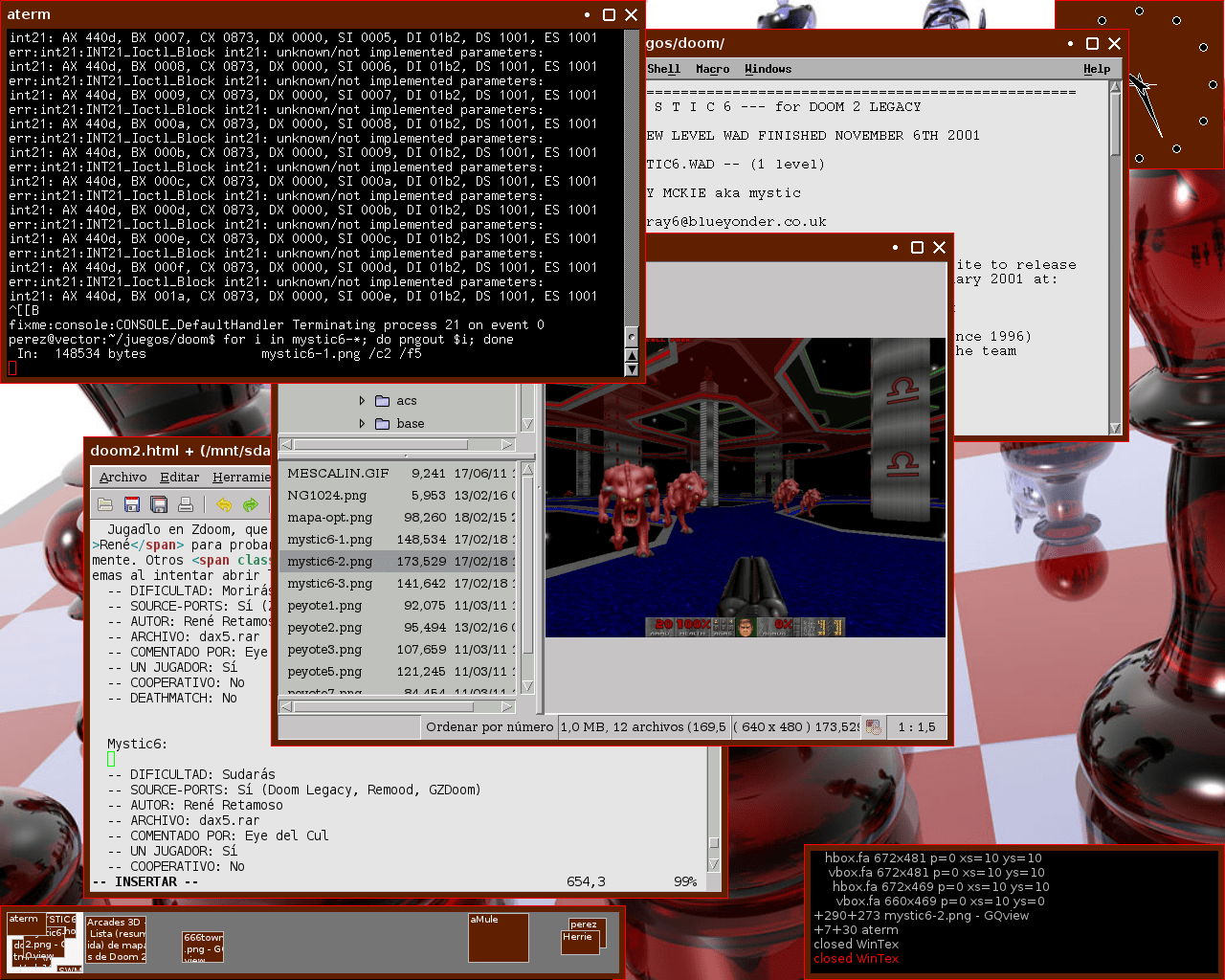The height and width of the screenshot is (980, 1225).
Task: Select mystic6-3.png in the file list
Action: tap(400, 584)
